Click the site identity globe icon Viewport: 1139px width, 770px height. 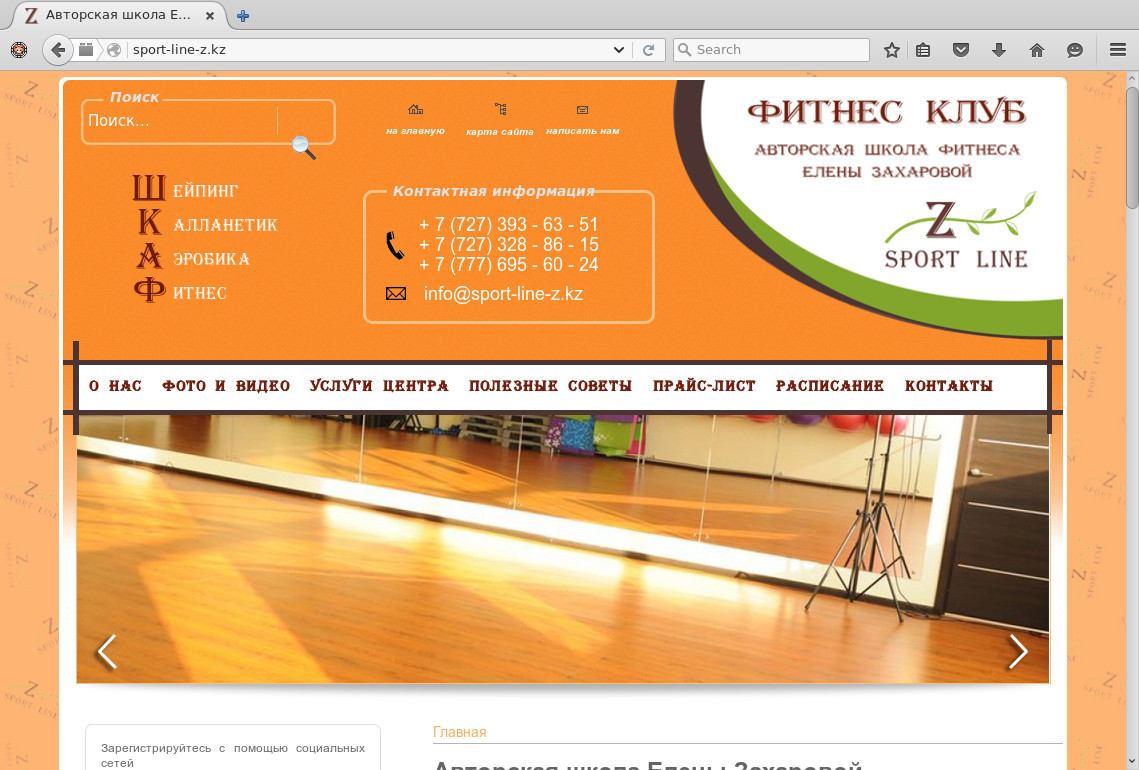114,49
